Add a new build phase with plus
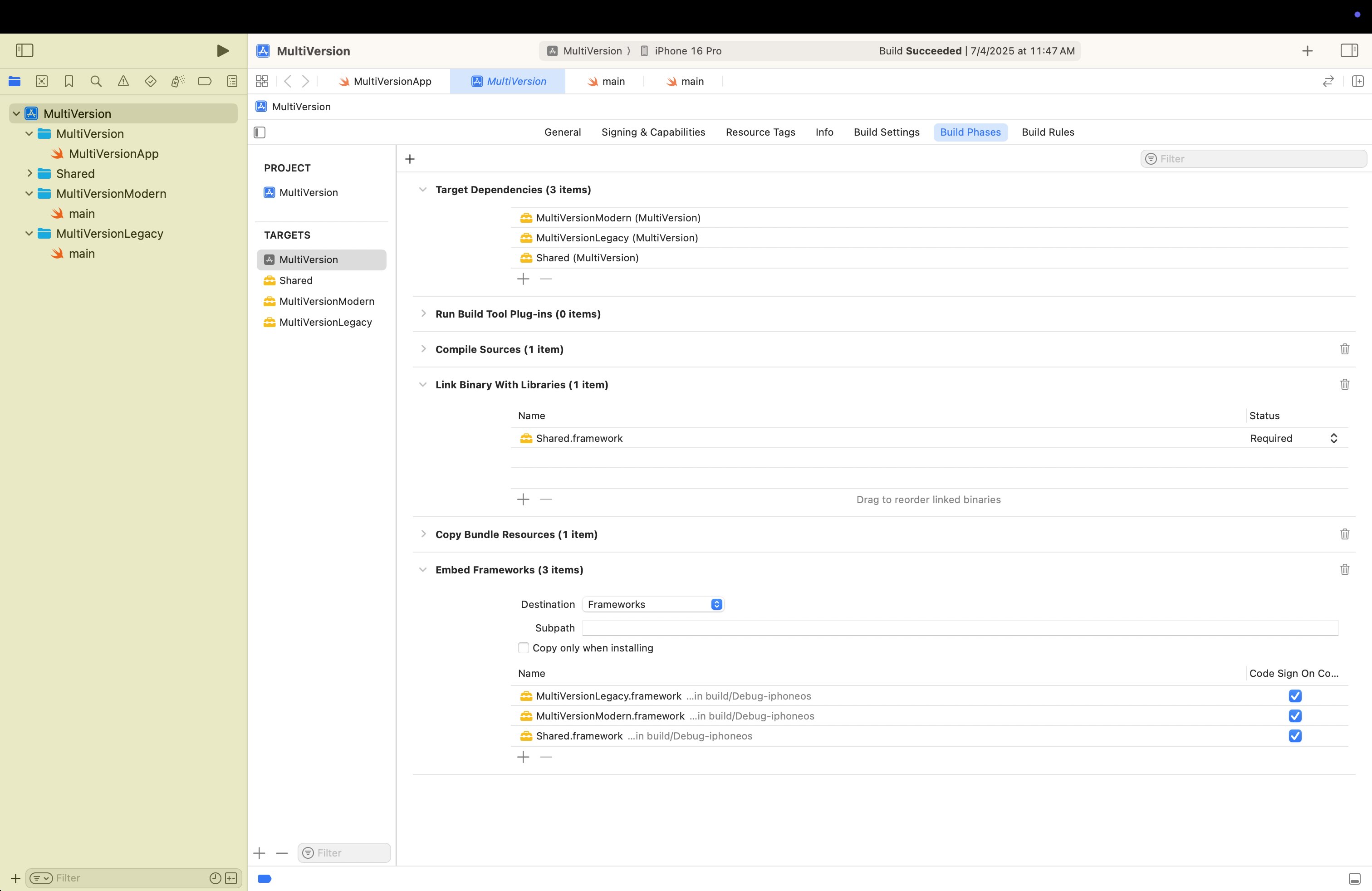 [410, 159]
